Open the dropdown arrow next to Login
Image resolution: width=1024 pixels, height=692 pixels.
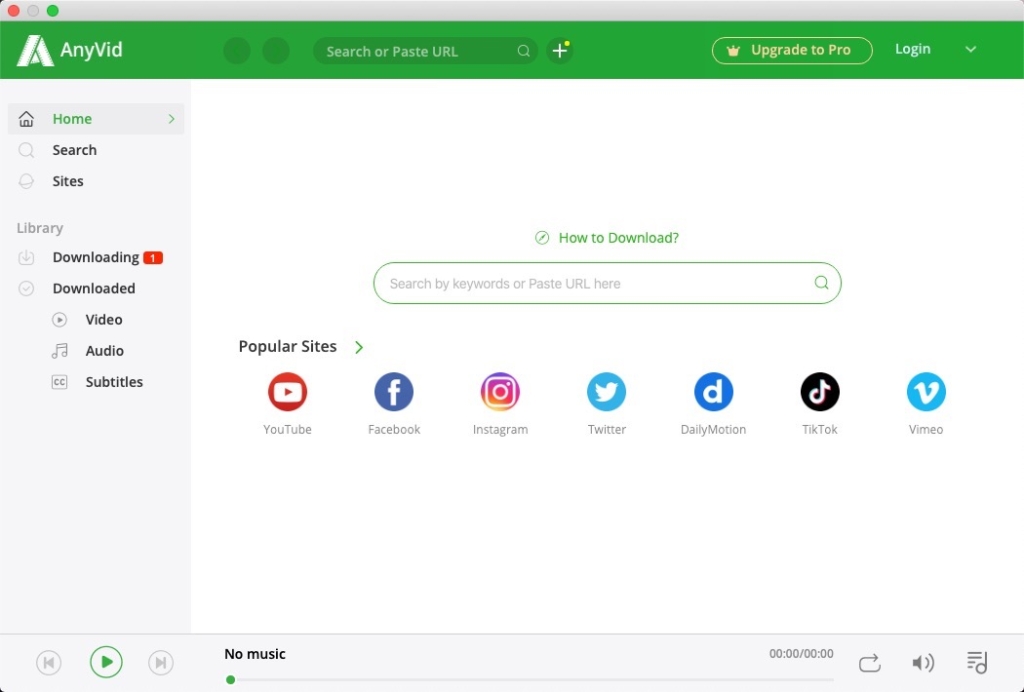point(970,50)
